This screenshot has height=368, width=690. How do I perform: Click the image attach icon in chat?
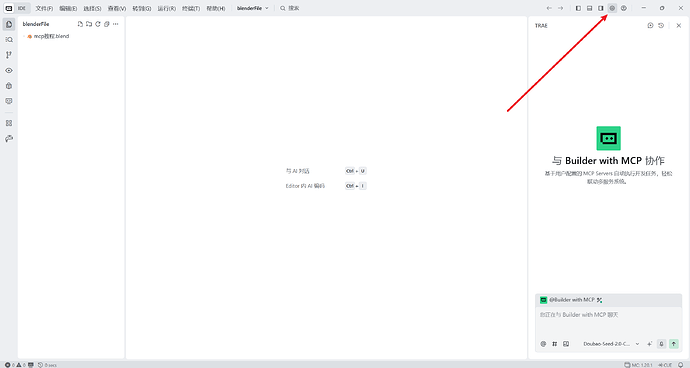point(566,344)
